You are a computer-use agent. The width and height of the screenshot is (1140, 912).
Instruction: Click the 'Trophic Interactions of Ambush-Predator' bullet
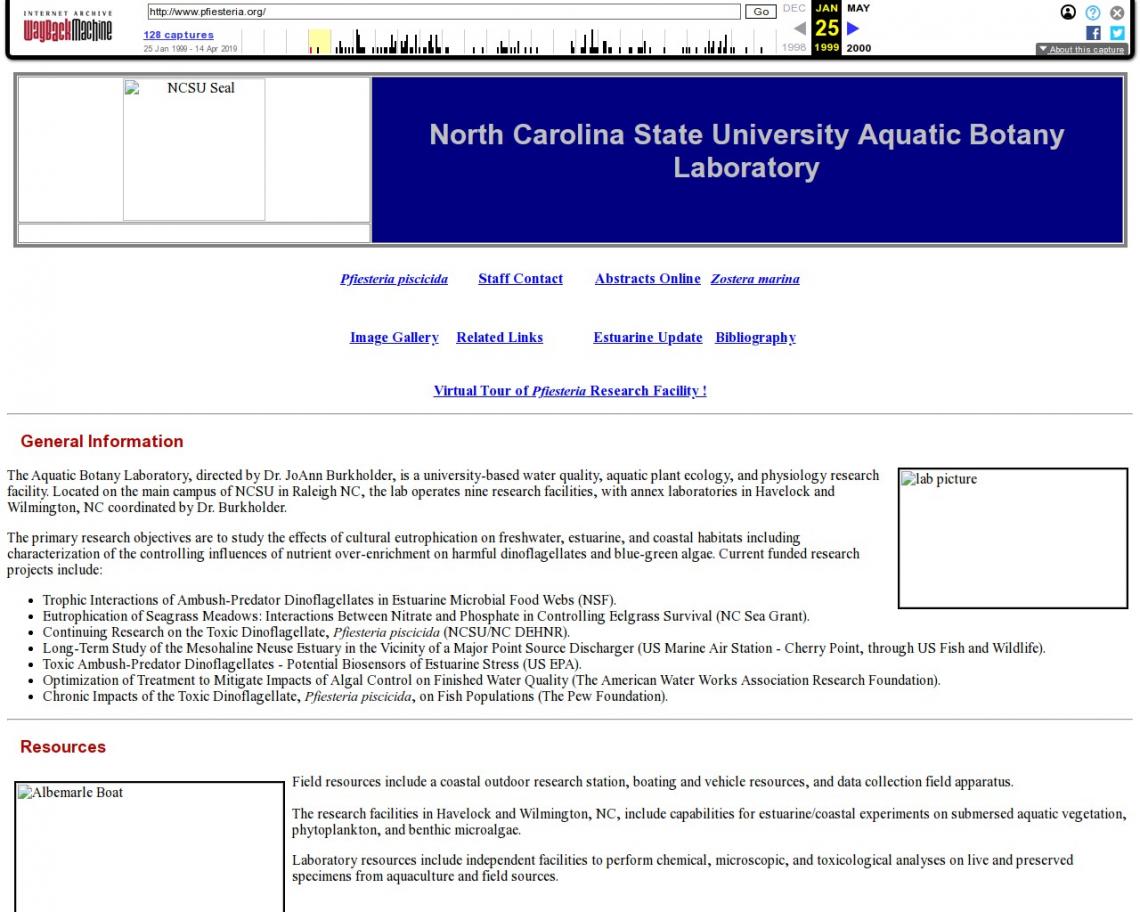tap(329, 600)
